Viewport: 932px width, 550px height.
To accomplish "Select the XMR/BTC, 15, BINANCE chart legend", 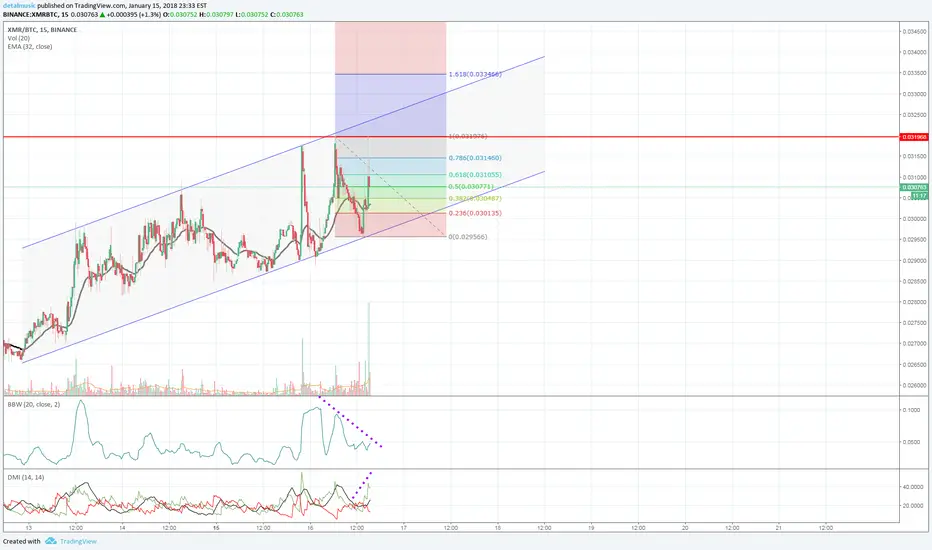I will [x=42, y=30].
